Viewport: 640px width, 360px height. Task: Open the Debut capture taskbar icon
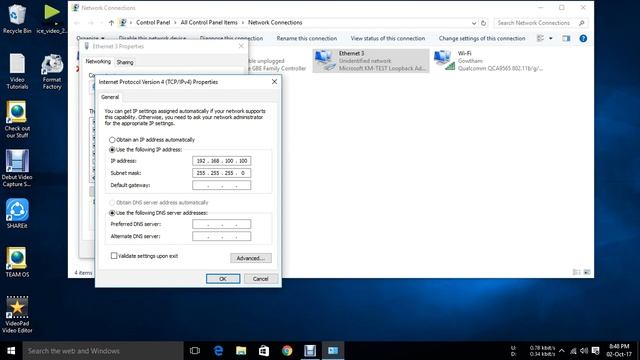310,351
